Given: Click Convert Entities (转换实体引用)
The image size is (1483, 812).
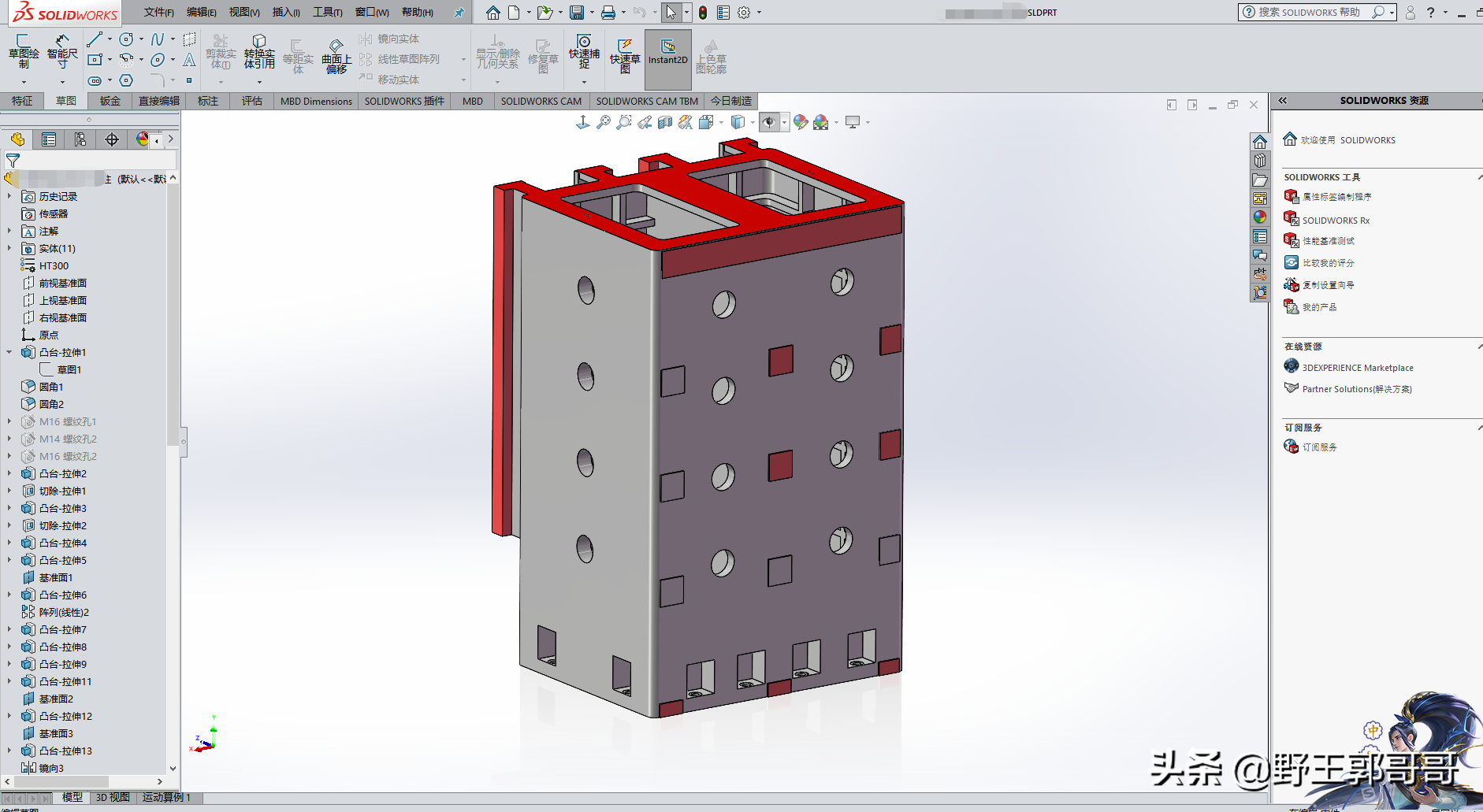Looking at the screenshot, I should 259,52.
